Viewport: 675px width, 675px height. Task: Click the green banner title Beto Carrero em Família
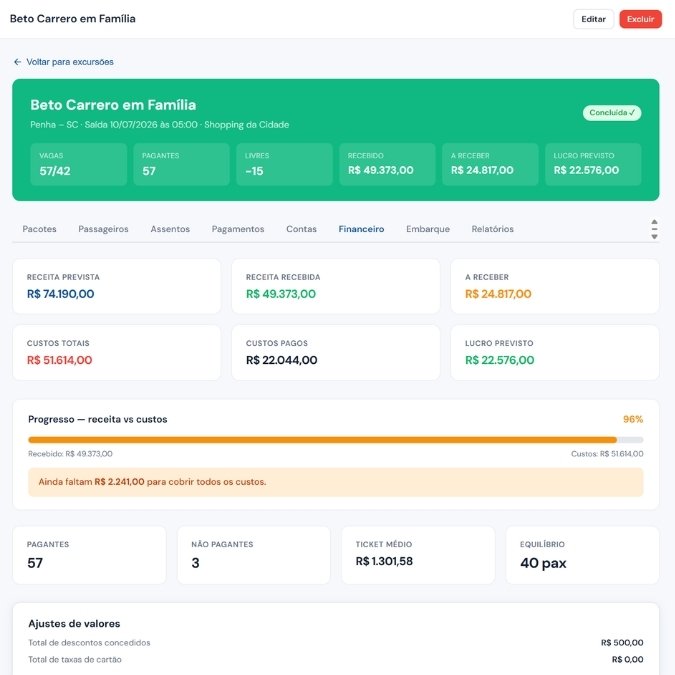[x=113, y=105]
